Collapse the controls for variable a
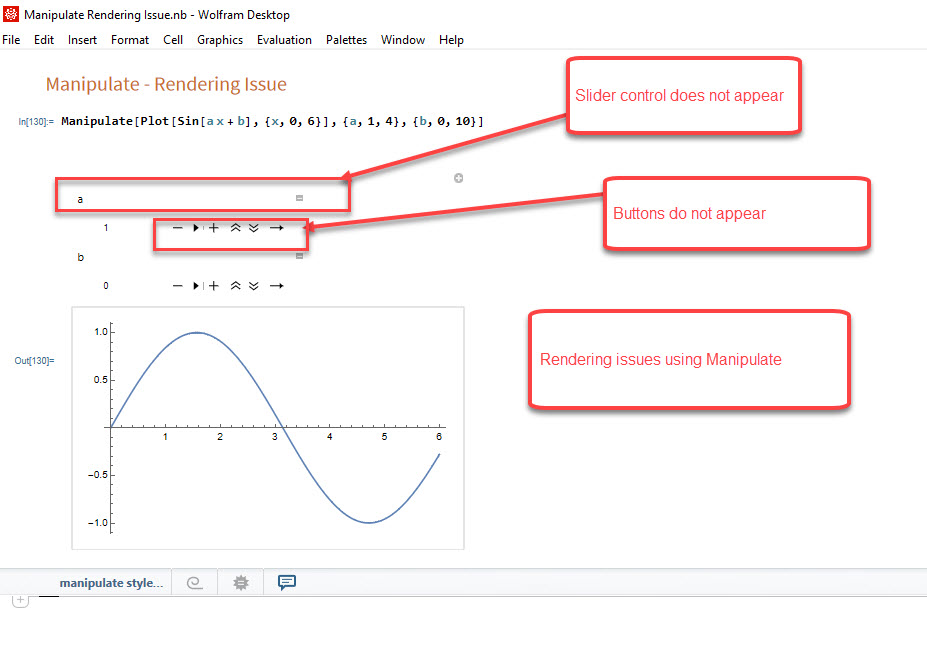 point(299,198)
